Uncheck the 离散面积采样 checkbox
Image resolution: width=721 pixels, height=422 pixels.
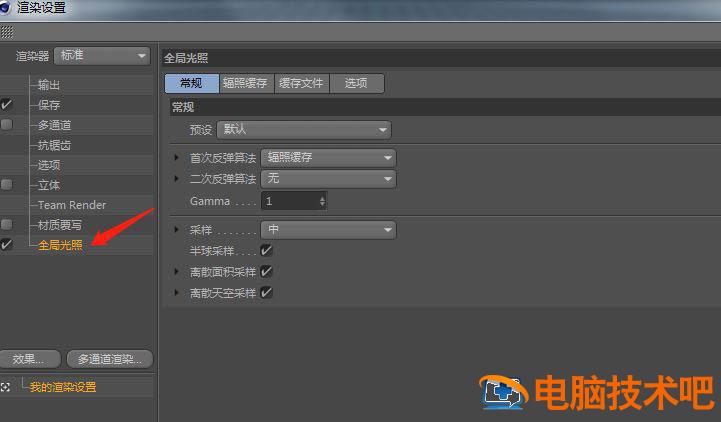click(x=266, y=272)
